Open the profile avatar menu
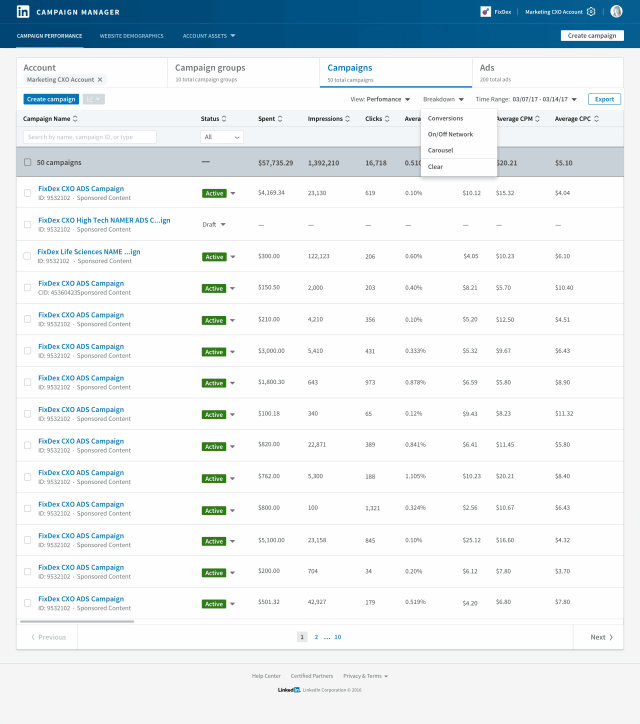The width and height of the screenshot is (640, 724). 616,12
